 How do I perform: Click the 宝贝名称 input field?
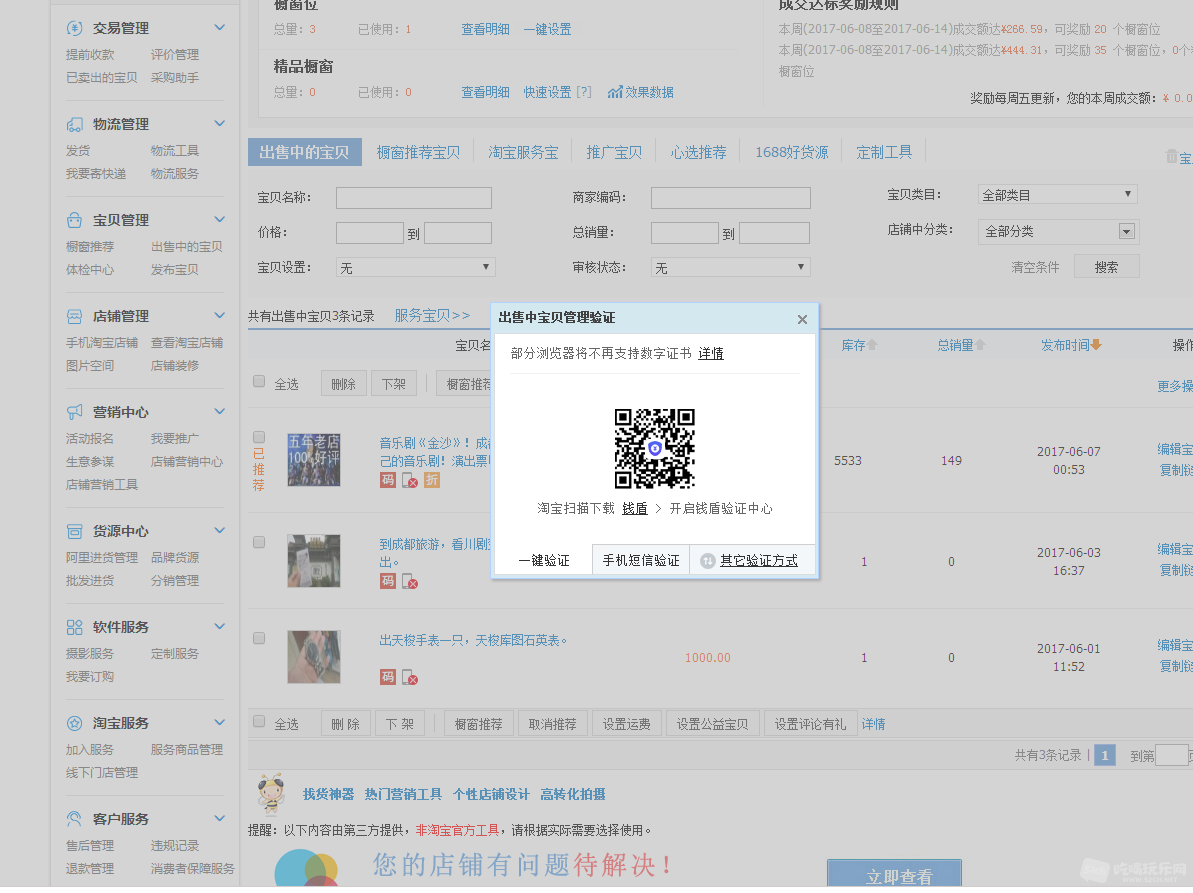[x=414, y=199]
